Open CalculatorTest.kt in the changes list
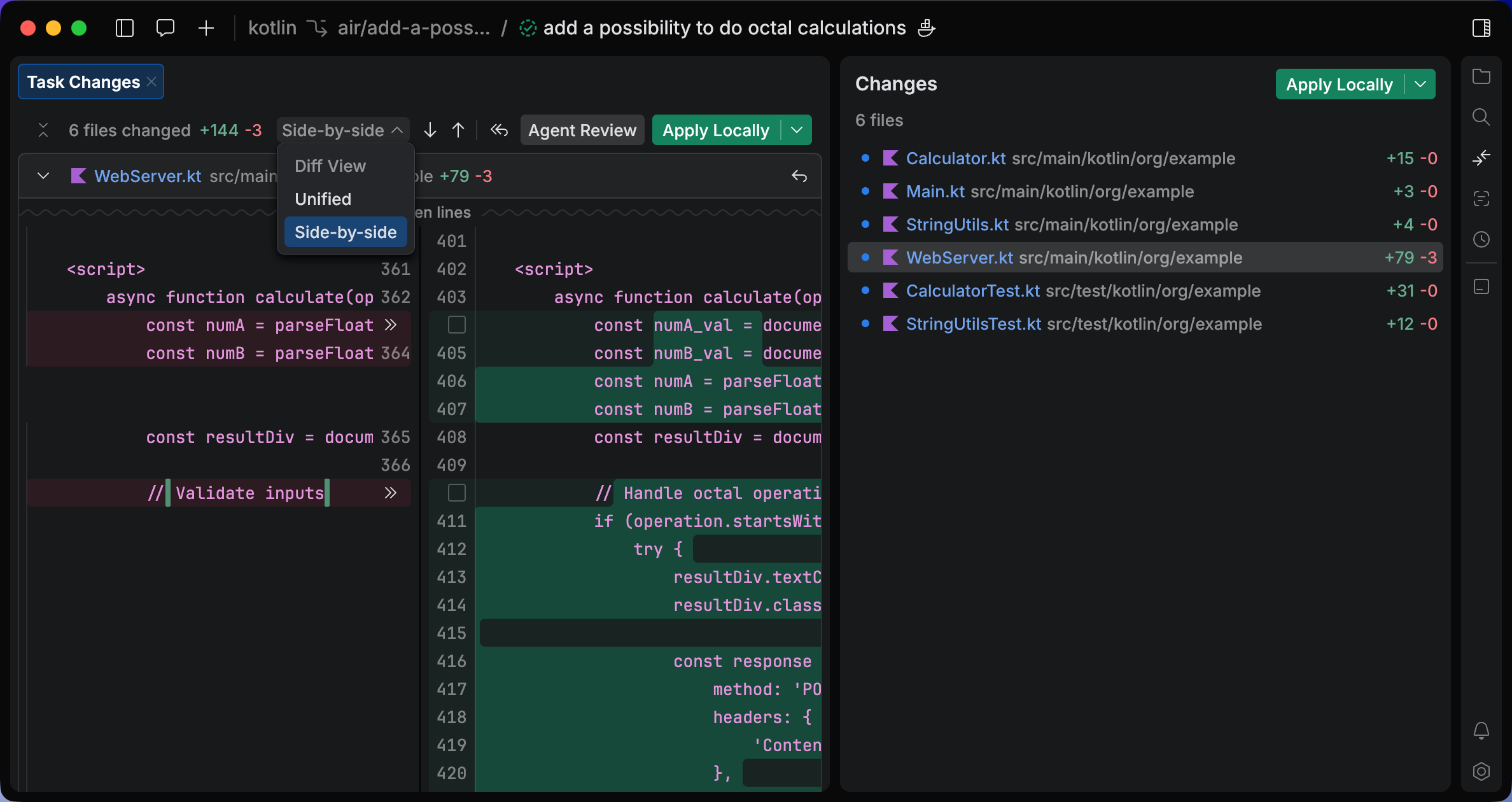 click(972, 291)
